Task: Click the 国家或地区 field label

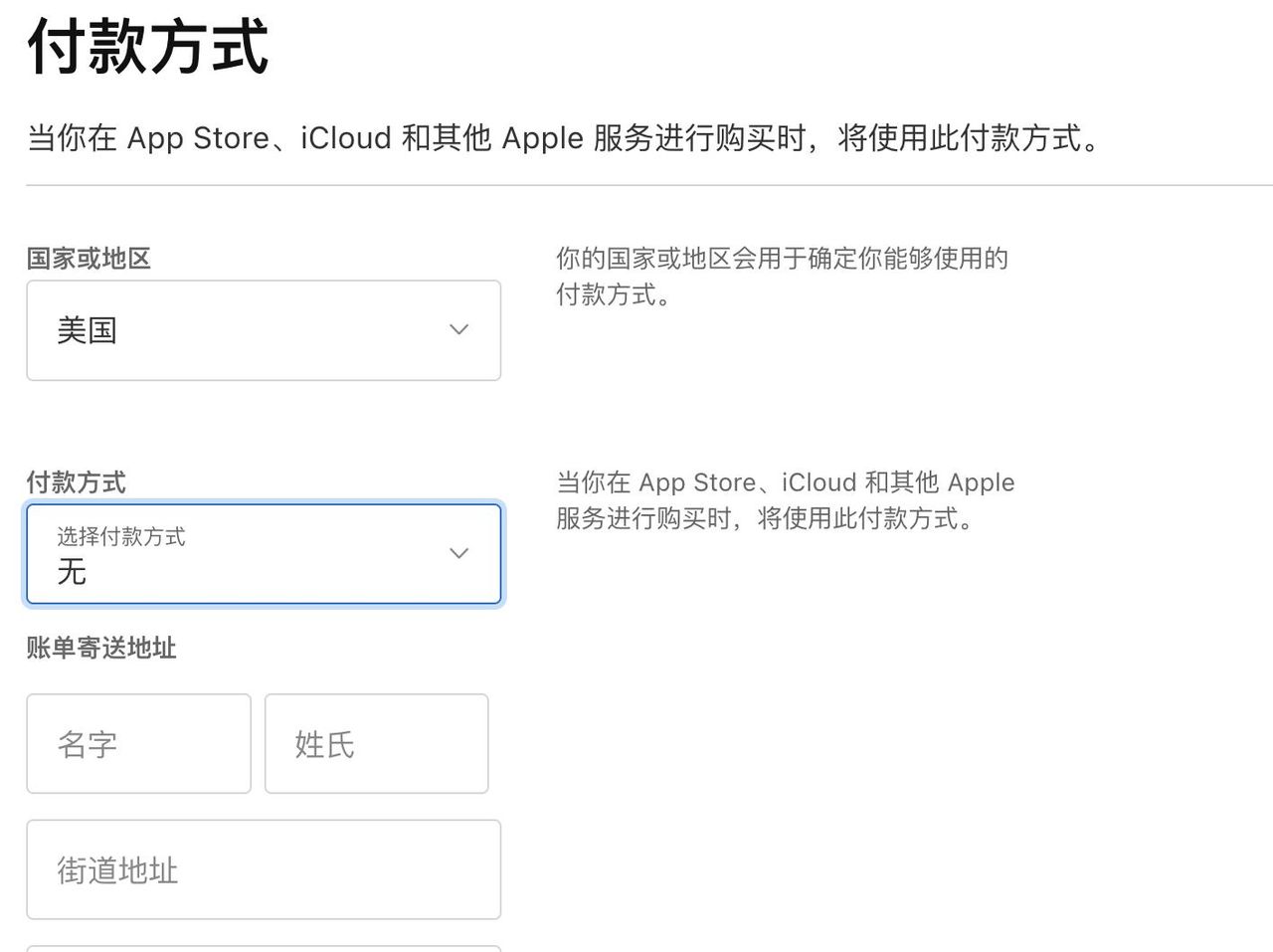Action: [x=89, y=259]
